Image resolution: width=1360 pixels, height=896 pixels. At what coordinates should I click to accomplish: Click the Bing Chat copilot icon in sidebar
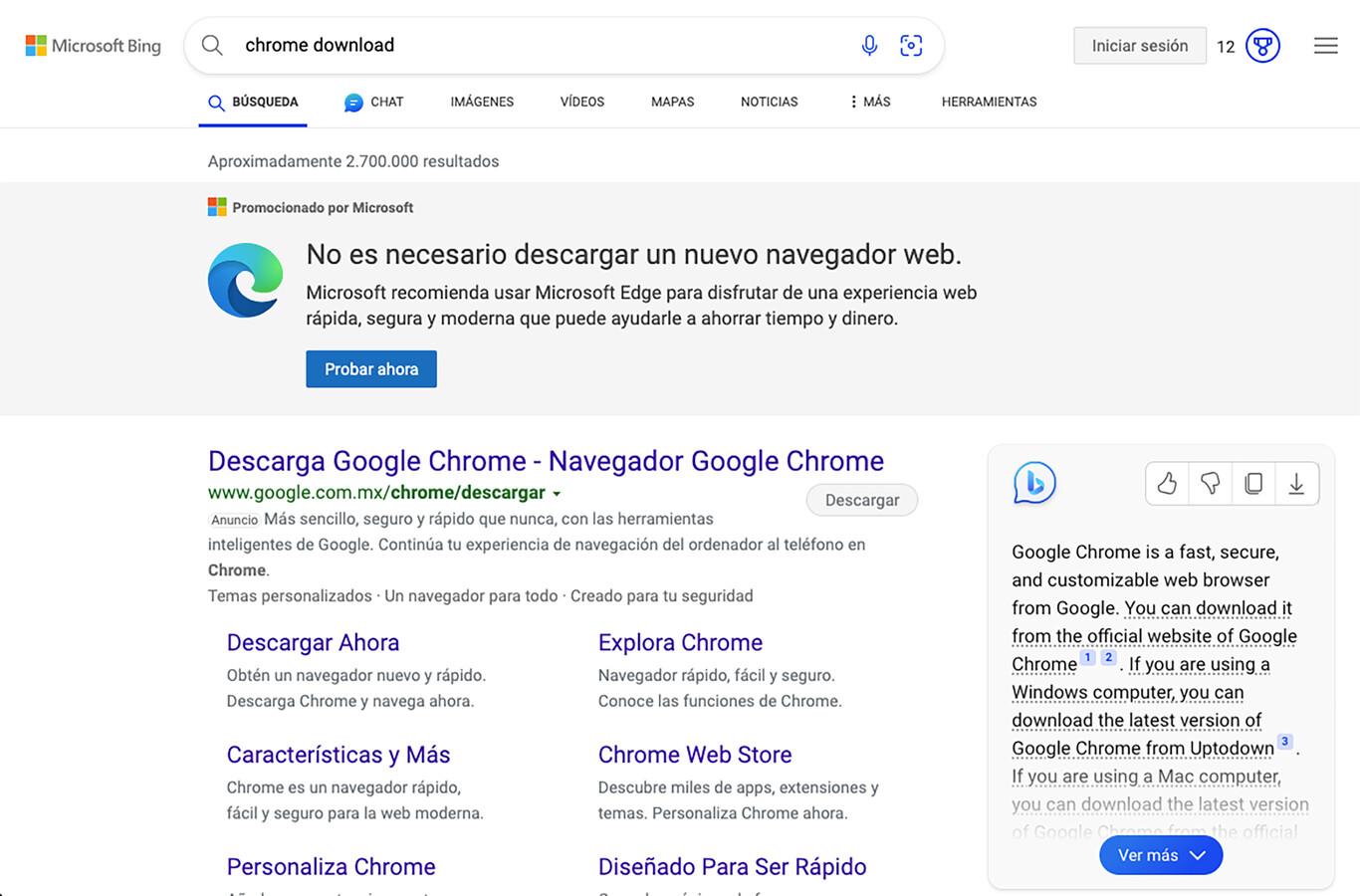point(1033,483)
